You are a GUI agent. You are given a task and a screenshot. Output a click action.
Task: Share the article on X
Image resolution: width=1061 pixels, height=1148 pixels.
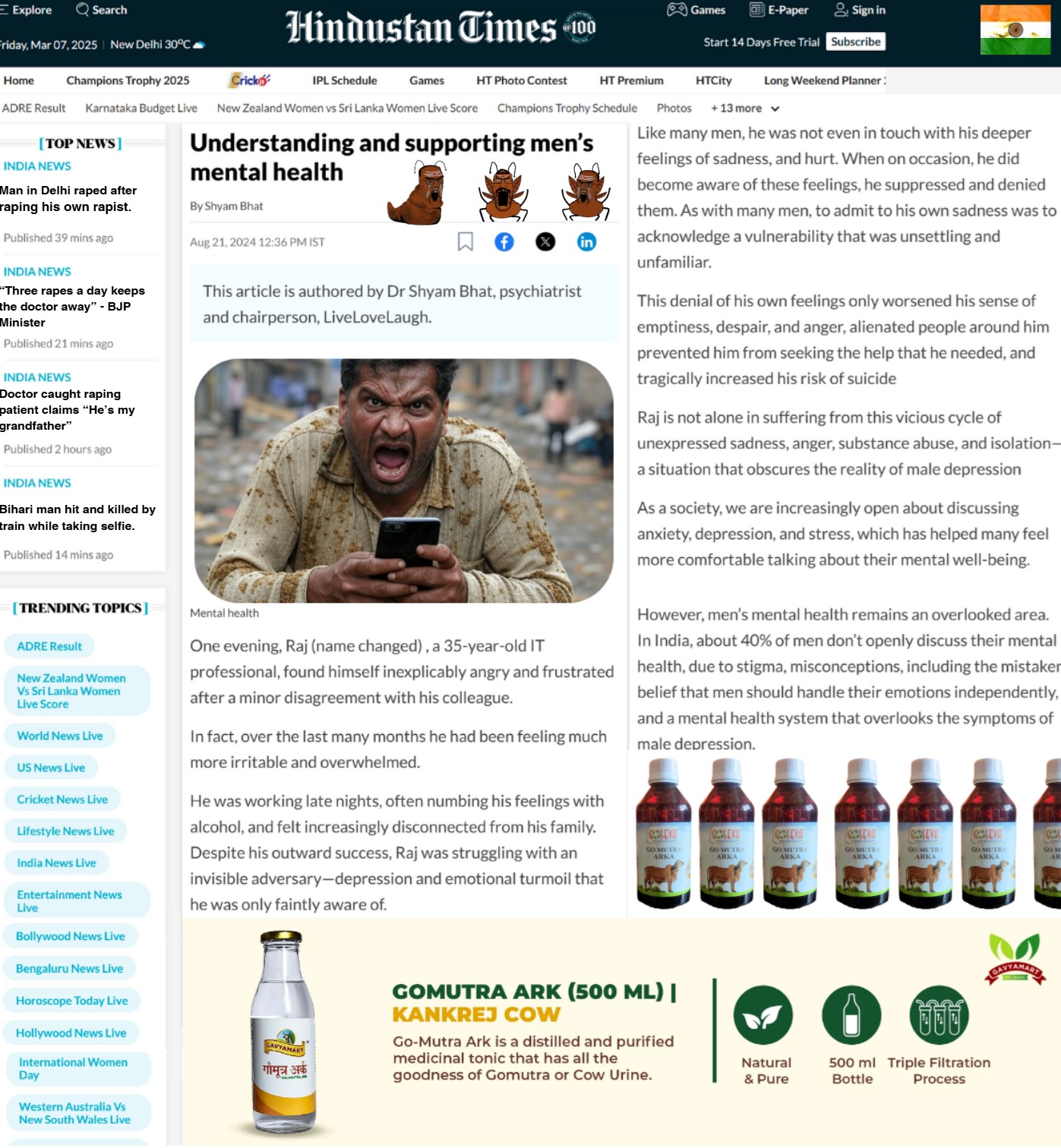pyautogui.click(x=545, y=242)
